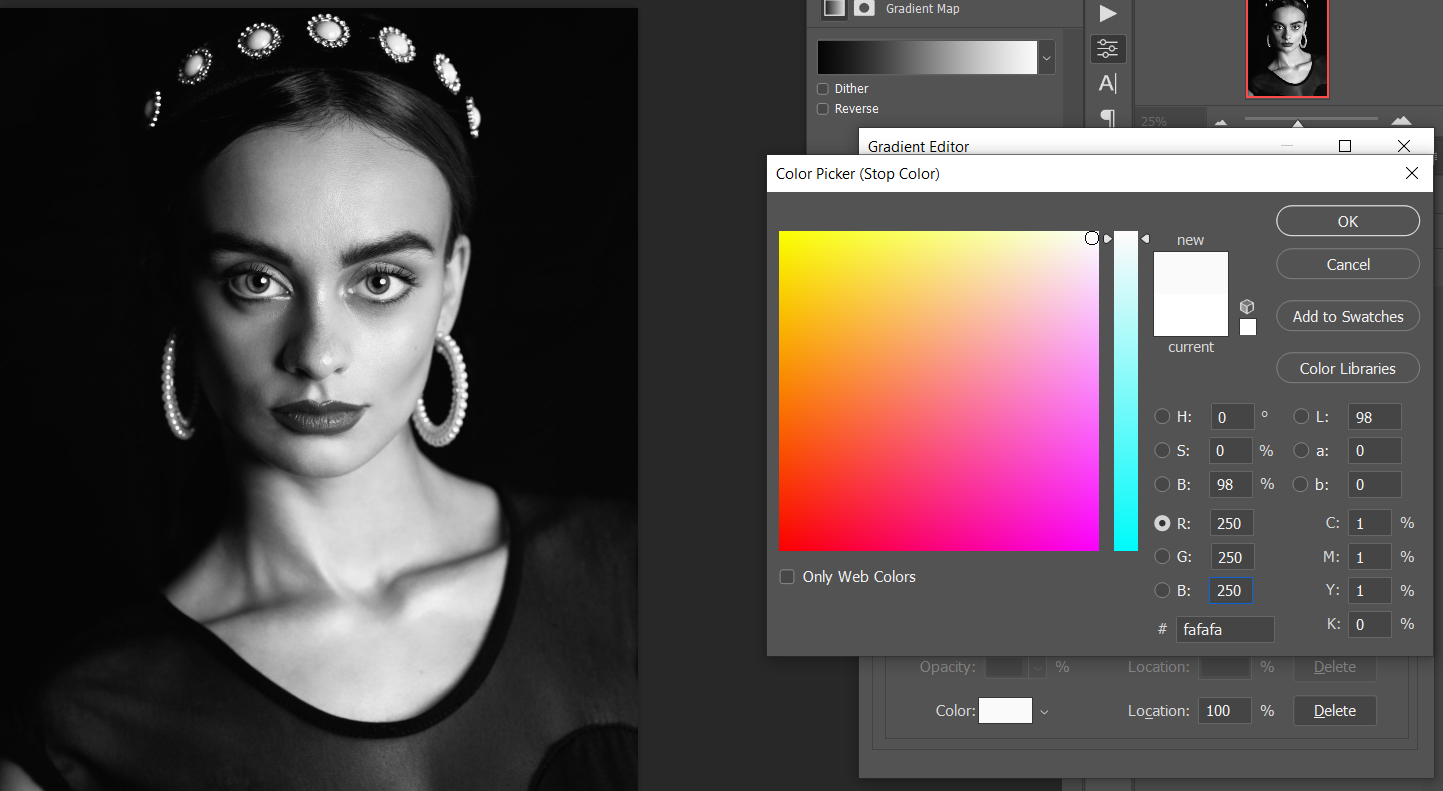Open the Properties panel sliders icon

[x=1108, y=49]
